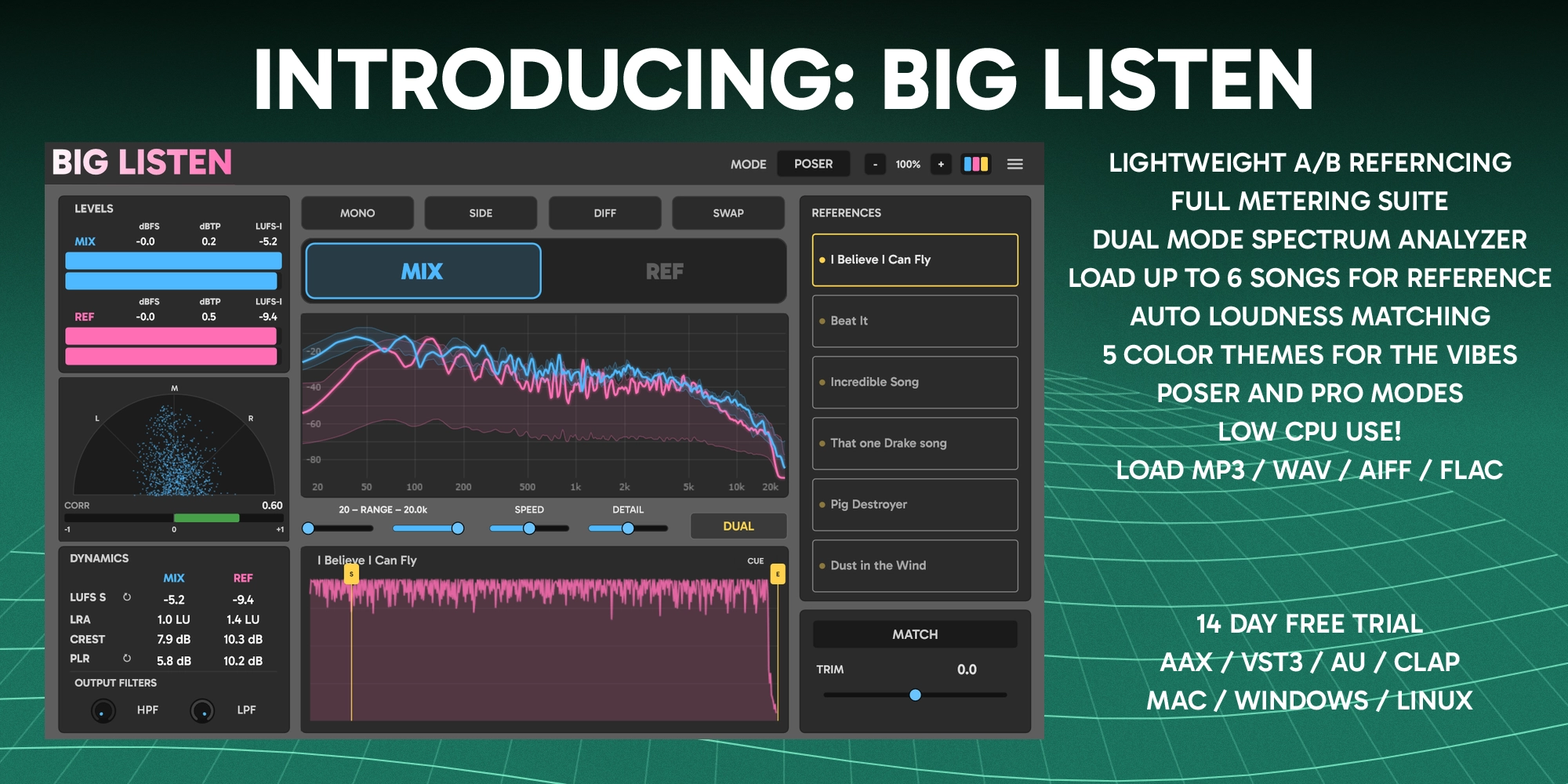Select reference Incredible Song
Image resolution: width=1568 pixels, height=784 pixels.
pyautogui.click(x=915, y=382)
